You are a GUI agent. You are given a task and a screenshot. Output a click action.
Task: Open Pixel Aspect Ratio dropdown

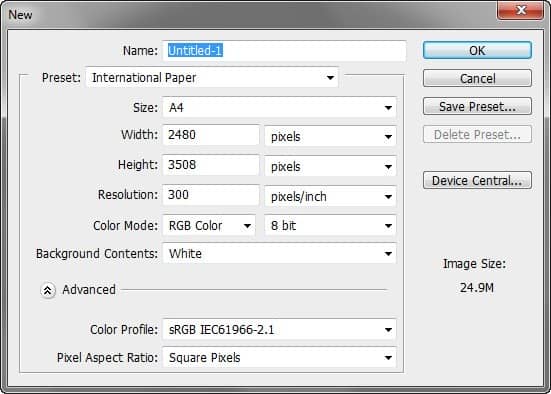[279, 357]
